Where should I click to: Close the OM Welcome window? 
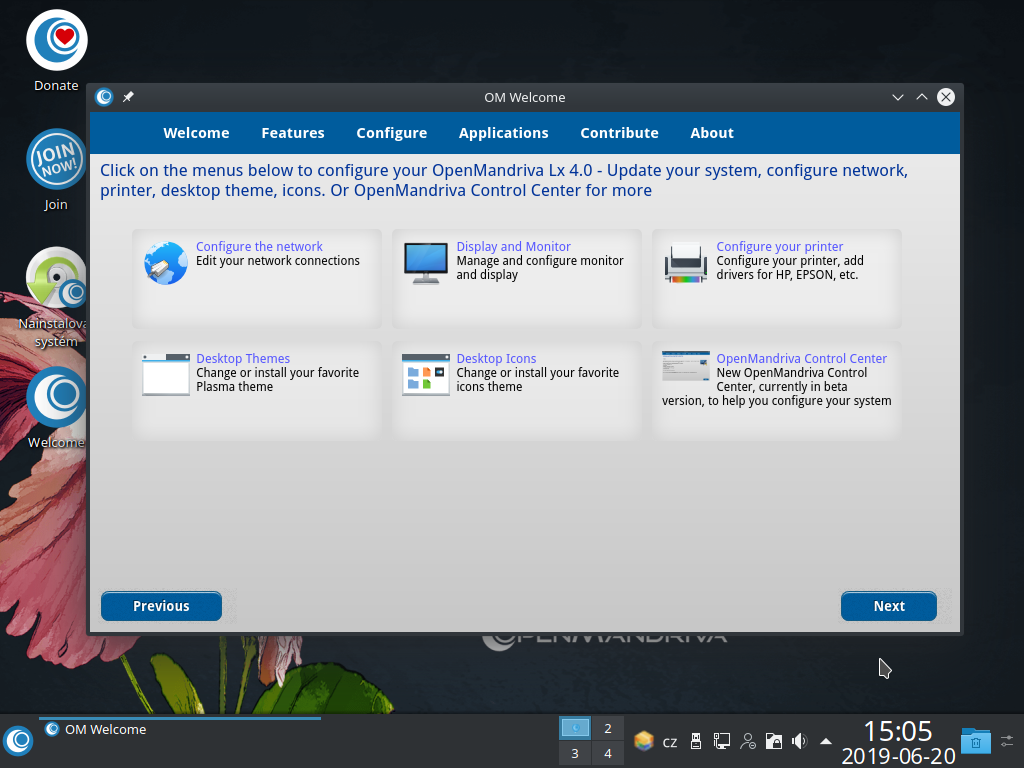(x=946, y=97)
